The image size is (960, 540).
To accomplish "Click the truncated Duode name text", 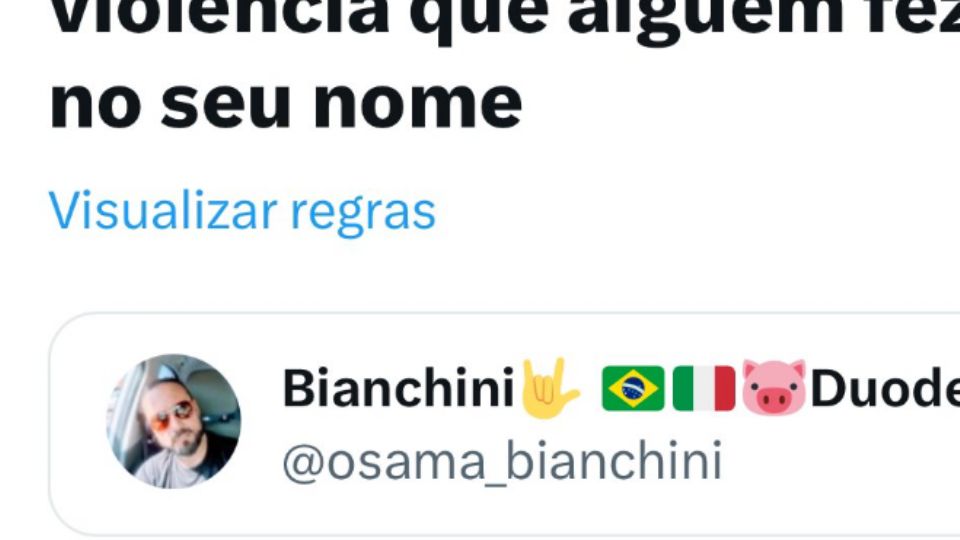I will coord(885,388).
